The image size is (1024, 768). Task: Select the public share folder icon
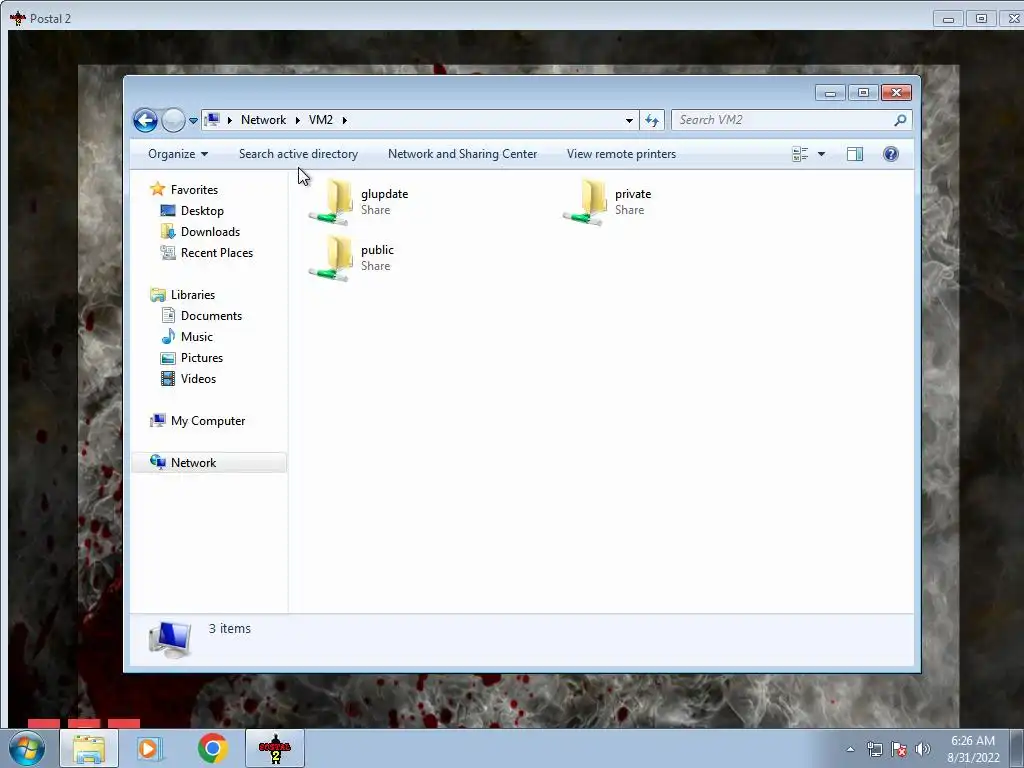coord(331,258)
